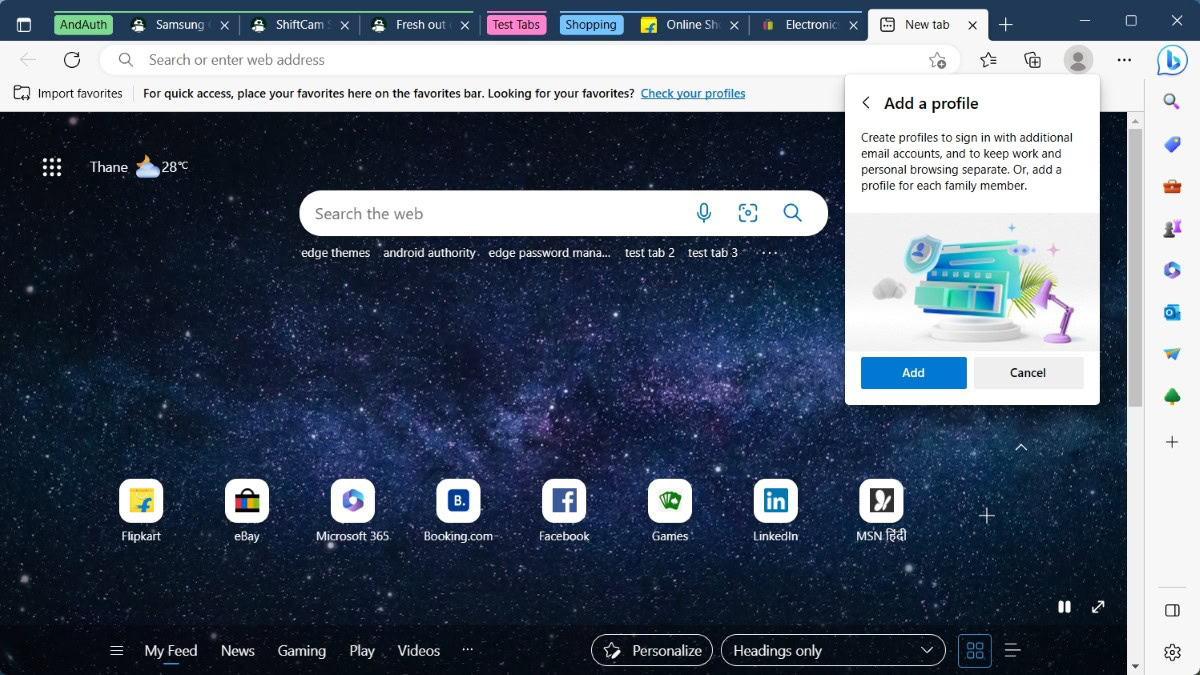This screenshot has width=1200, height=675.
Task: Click the voice search microphone icon
Action: (704, 213)
